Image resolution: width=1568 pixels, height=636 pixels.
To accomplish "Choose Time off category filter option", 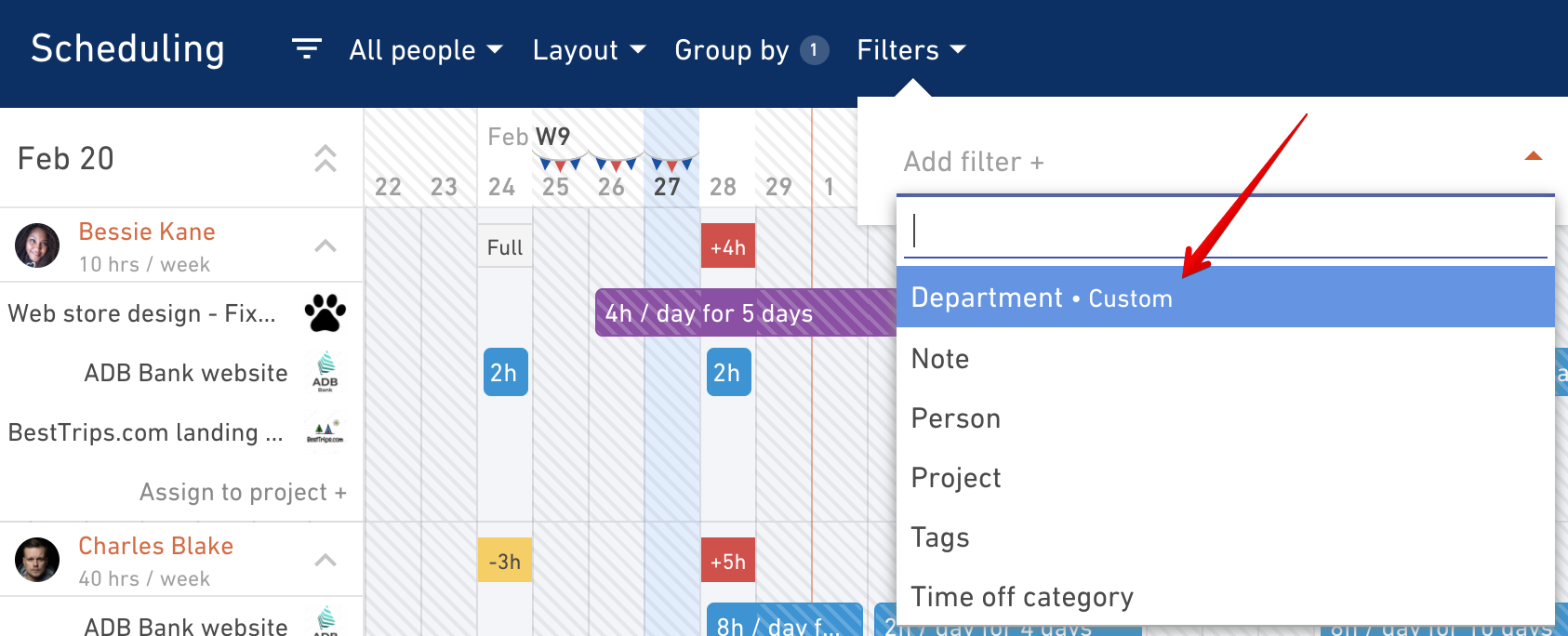I will point(1226,597).
